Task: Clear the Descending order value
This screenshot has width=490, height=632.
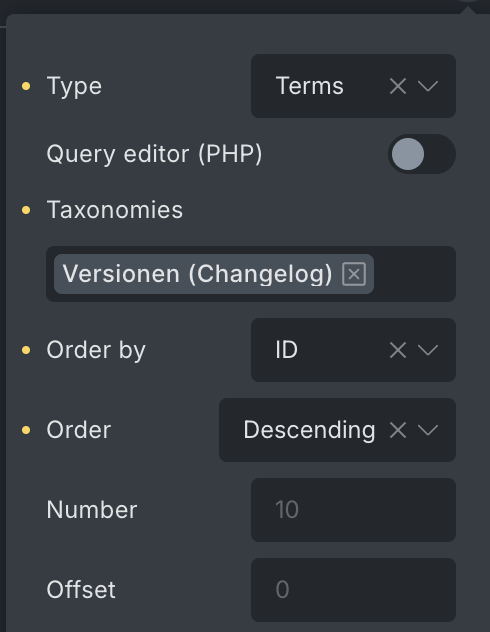Action: coord(398,430)
